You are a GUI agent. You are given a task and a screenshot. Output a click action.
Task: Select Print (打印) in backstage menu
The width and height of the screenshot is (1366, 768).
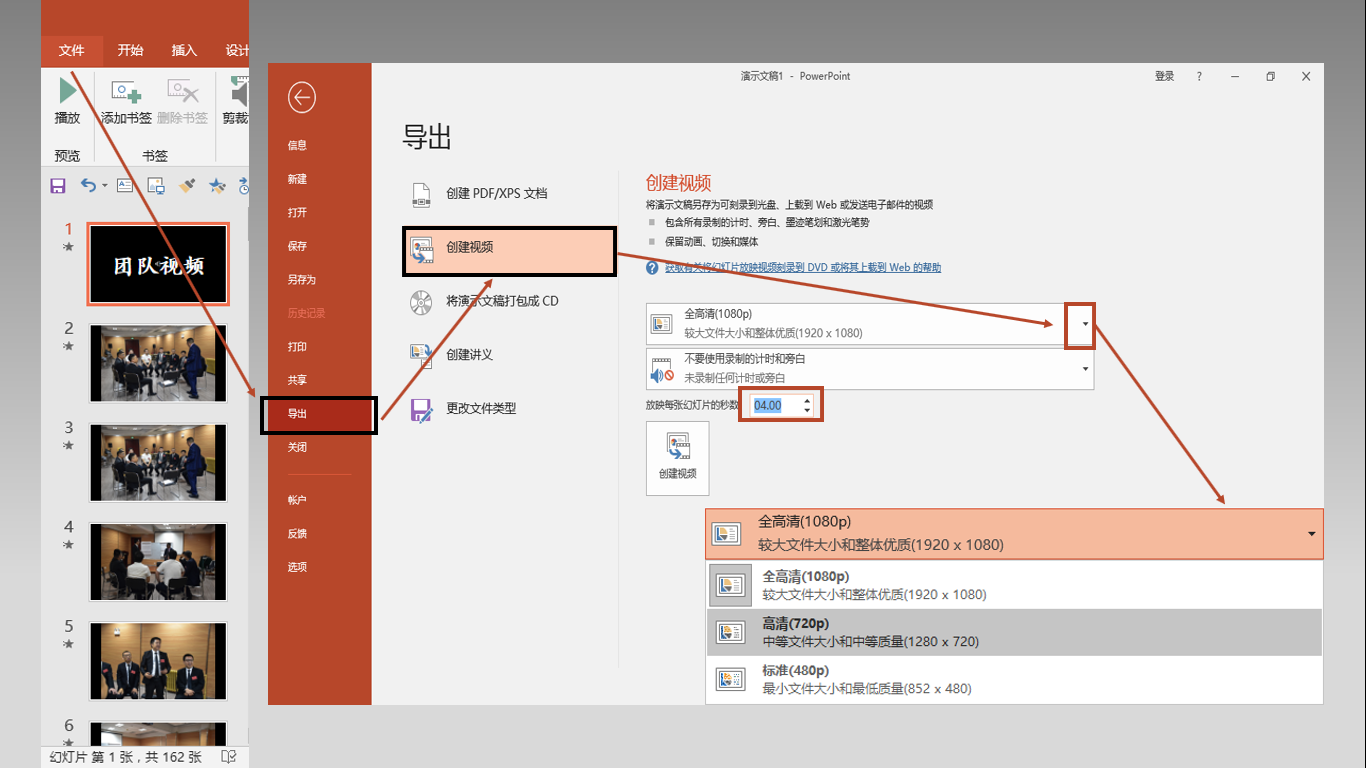297,347
